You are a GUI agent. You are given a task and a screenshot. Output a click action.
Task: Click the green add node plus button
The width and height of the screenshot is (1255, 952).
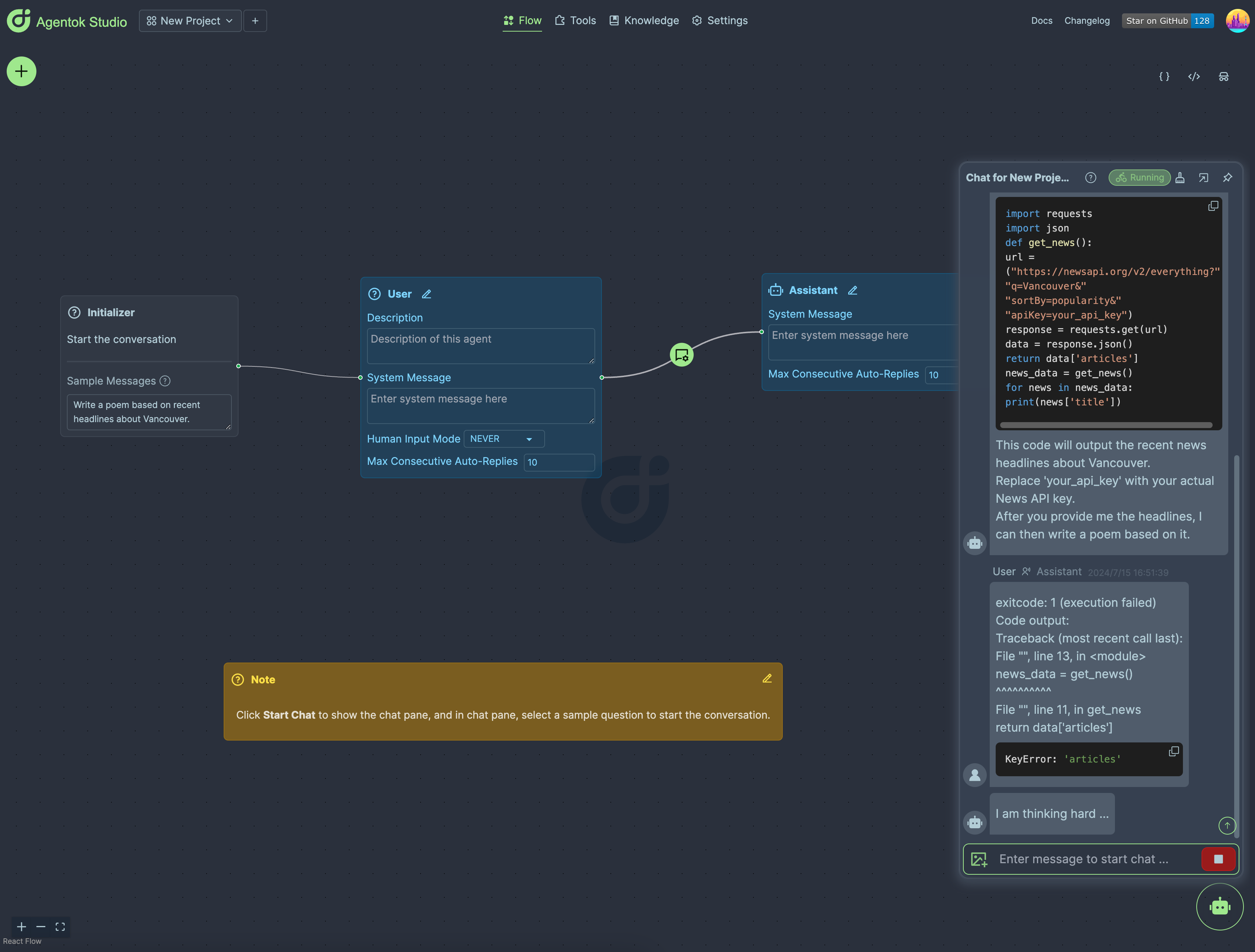22,71
